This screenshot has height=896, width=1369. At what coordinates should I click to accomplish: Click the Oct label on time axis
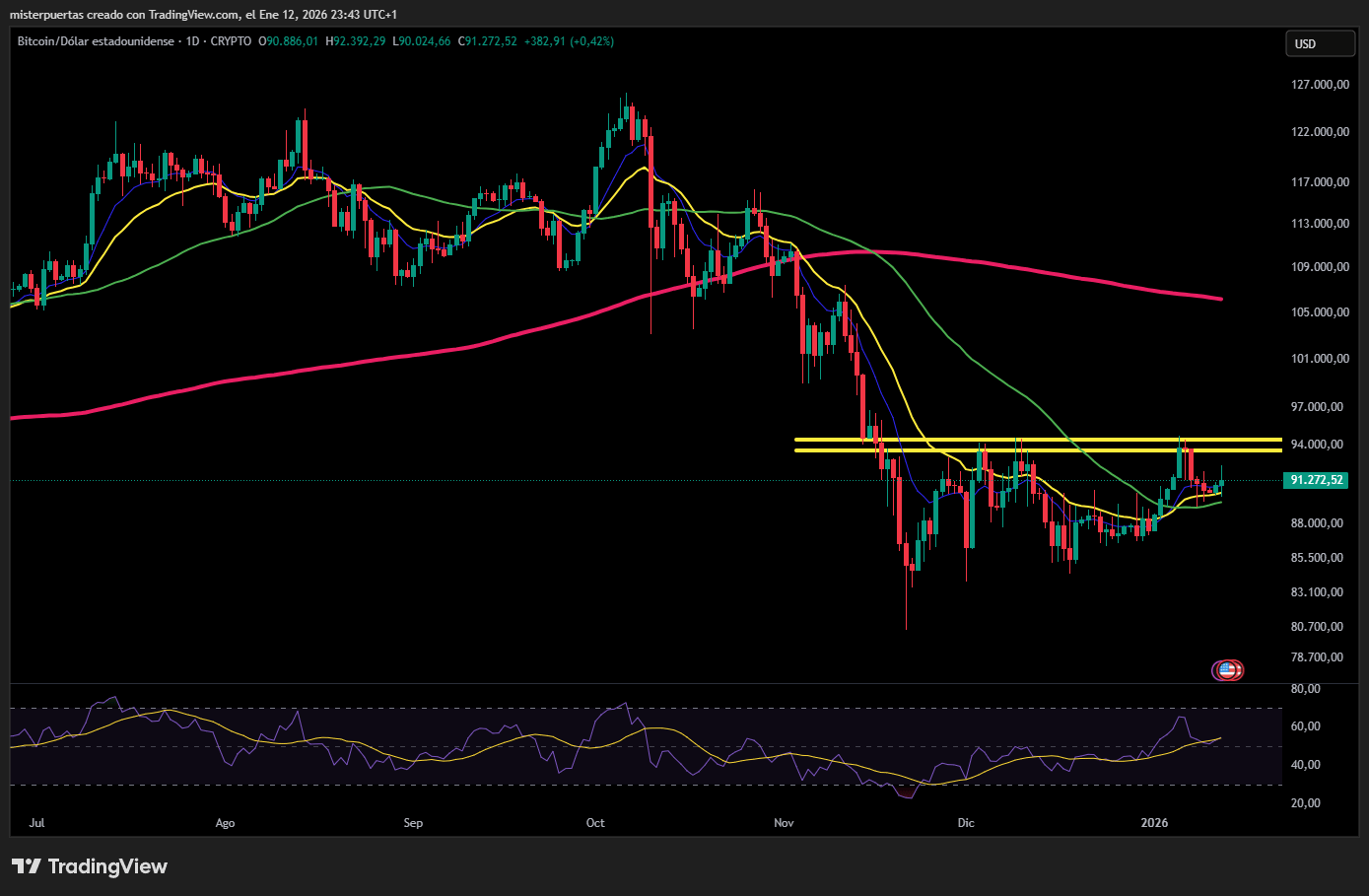[595, 823]
